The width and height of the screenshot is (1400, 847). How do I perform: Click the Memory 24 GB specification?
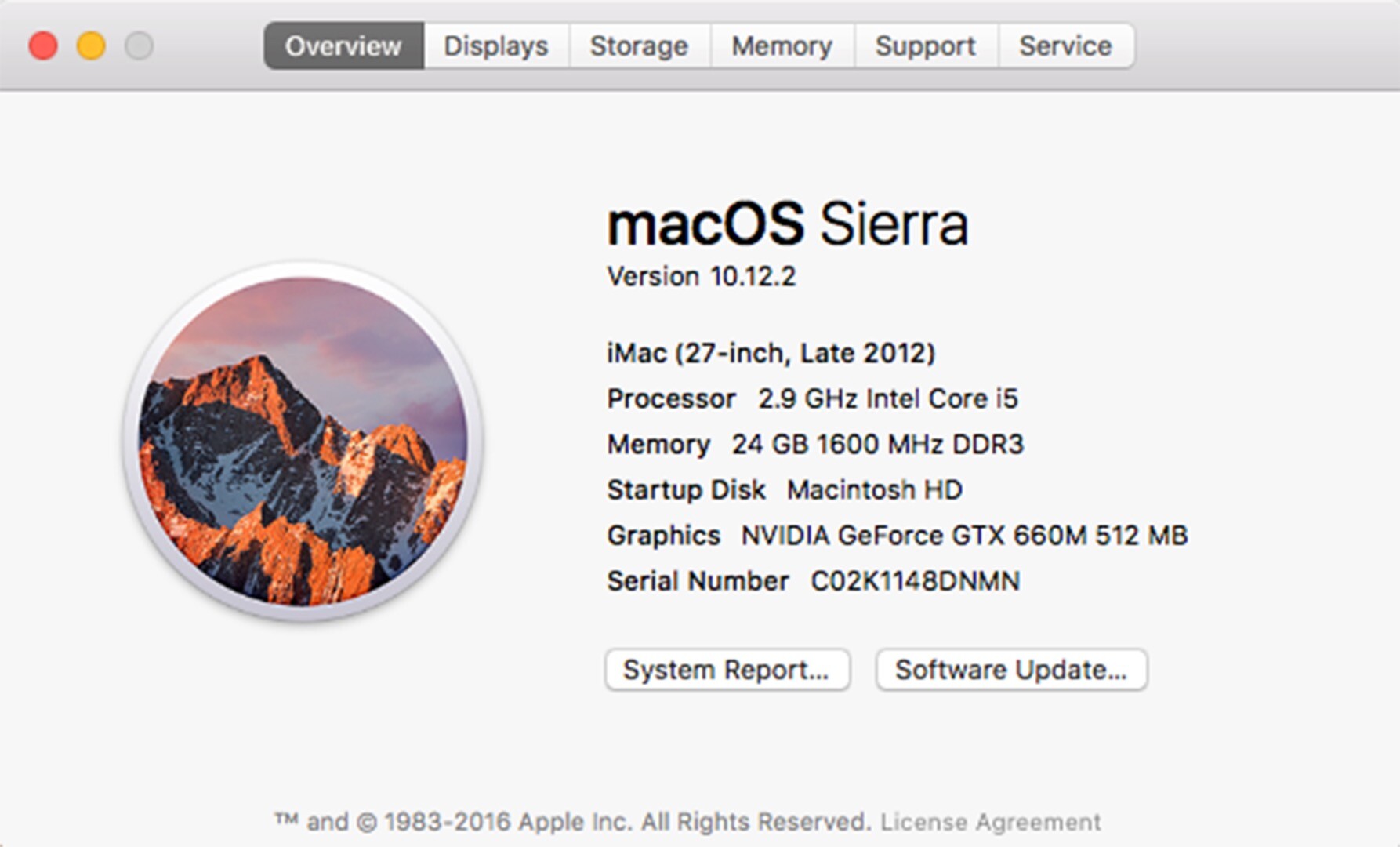(x=815, y=444)
